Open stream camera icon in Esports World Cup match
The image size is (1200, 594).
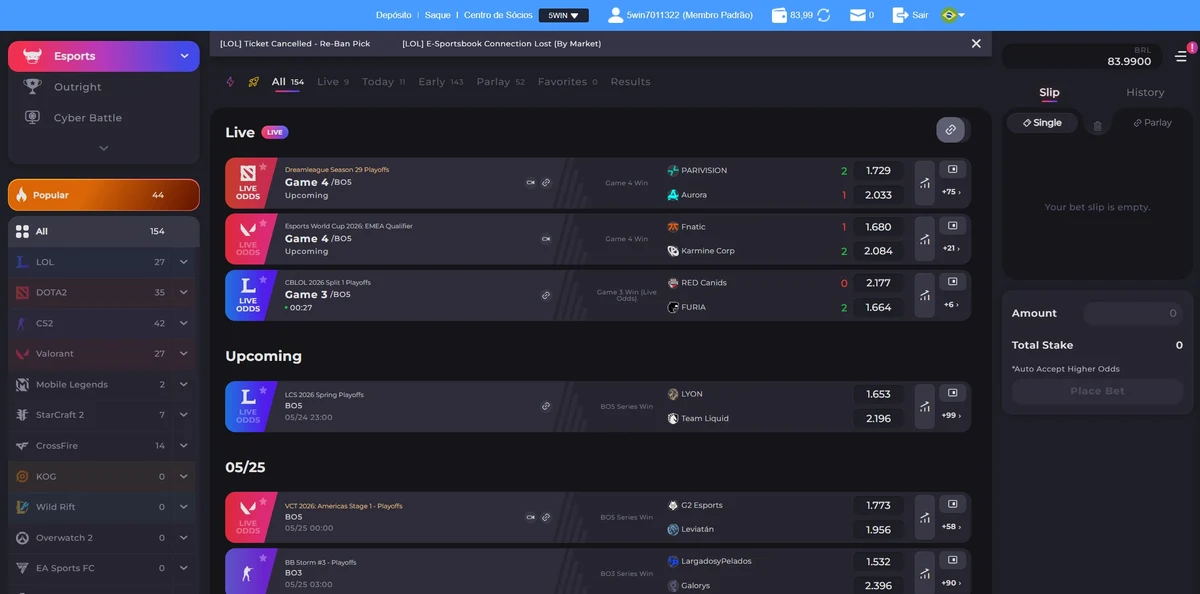[x=546, y=239]
